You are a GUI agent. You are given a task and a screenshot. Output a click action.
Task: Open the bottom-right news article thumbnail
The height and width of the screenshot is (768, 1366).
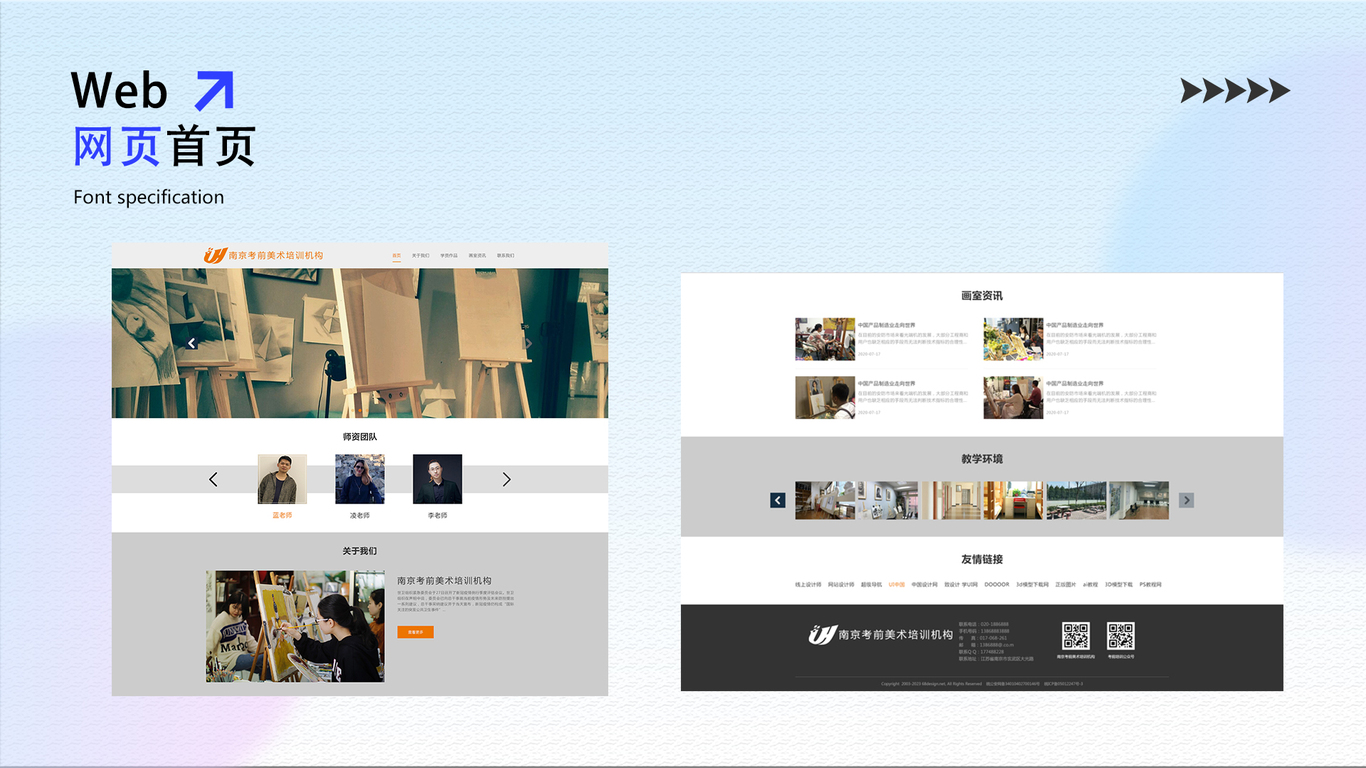click(x=1013, y=397)
